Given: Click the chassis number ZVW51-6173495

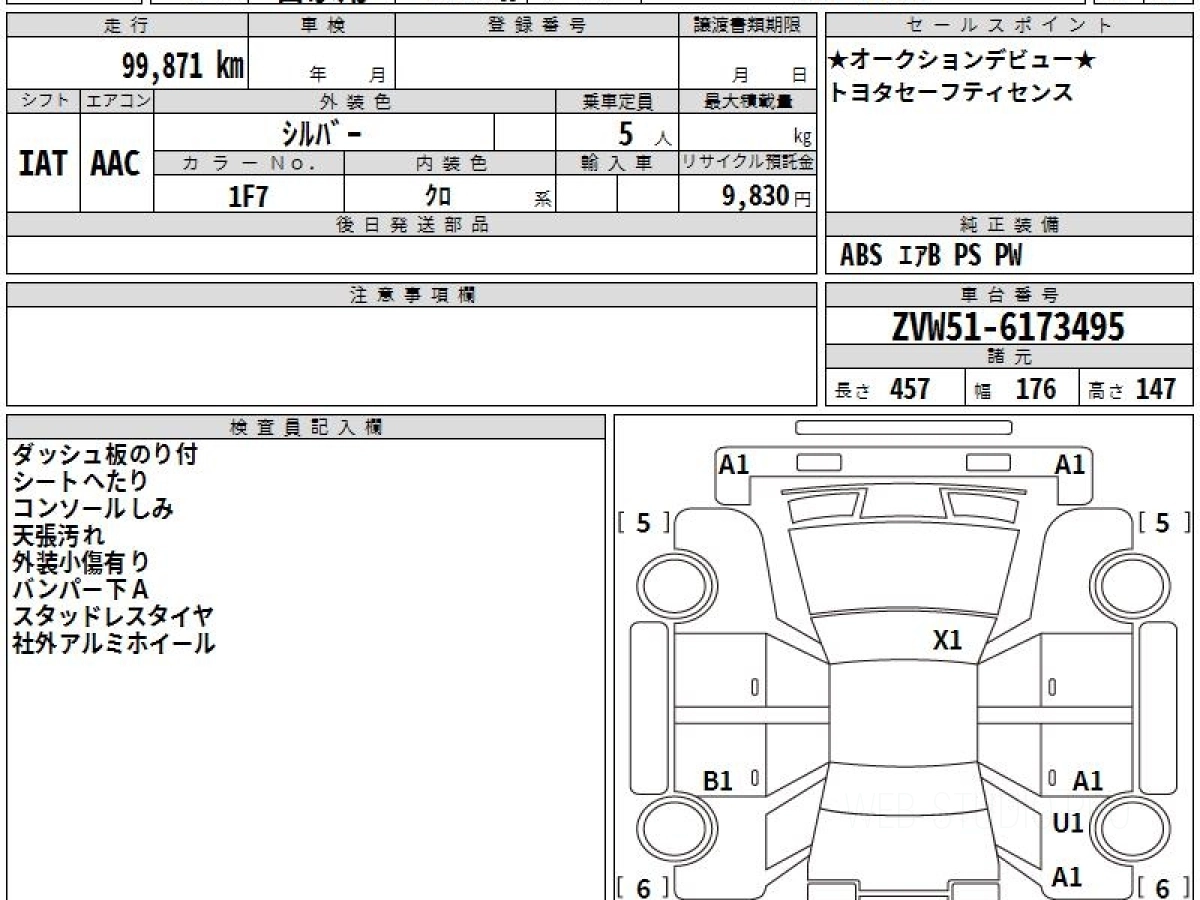Looking at the screenshot, I should (1008, 326).
